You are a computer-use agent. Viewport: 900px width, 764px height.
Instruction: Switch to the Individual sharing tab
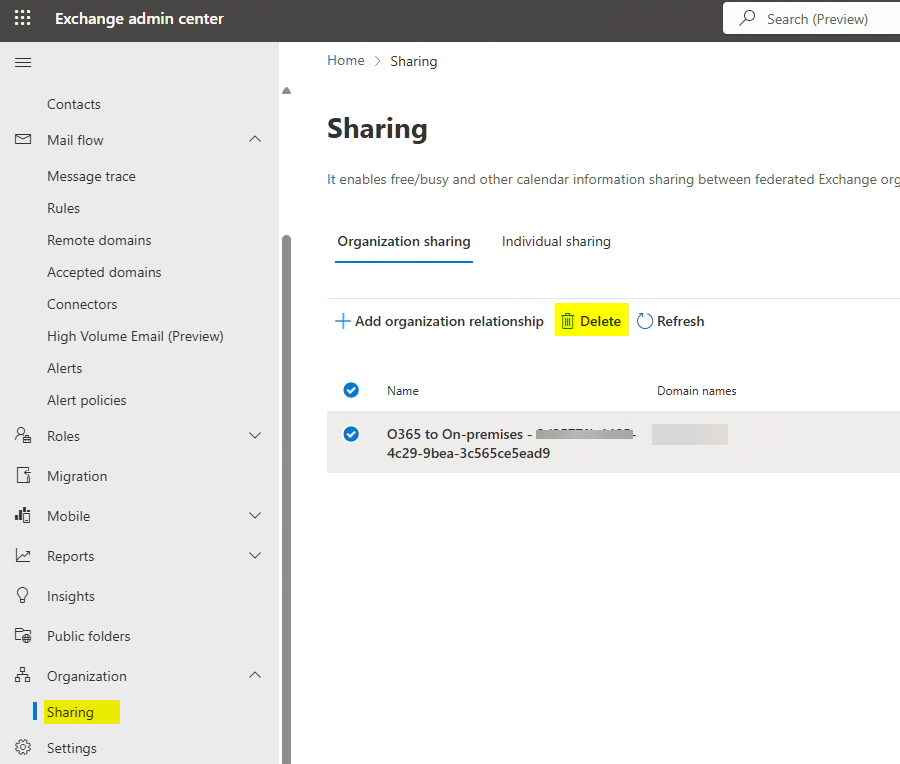[x=556, y=241]
